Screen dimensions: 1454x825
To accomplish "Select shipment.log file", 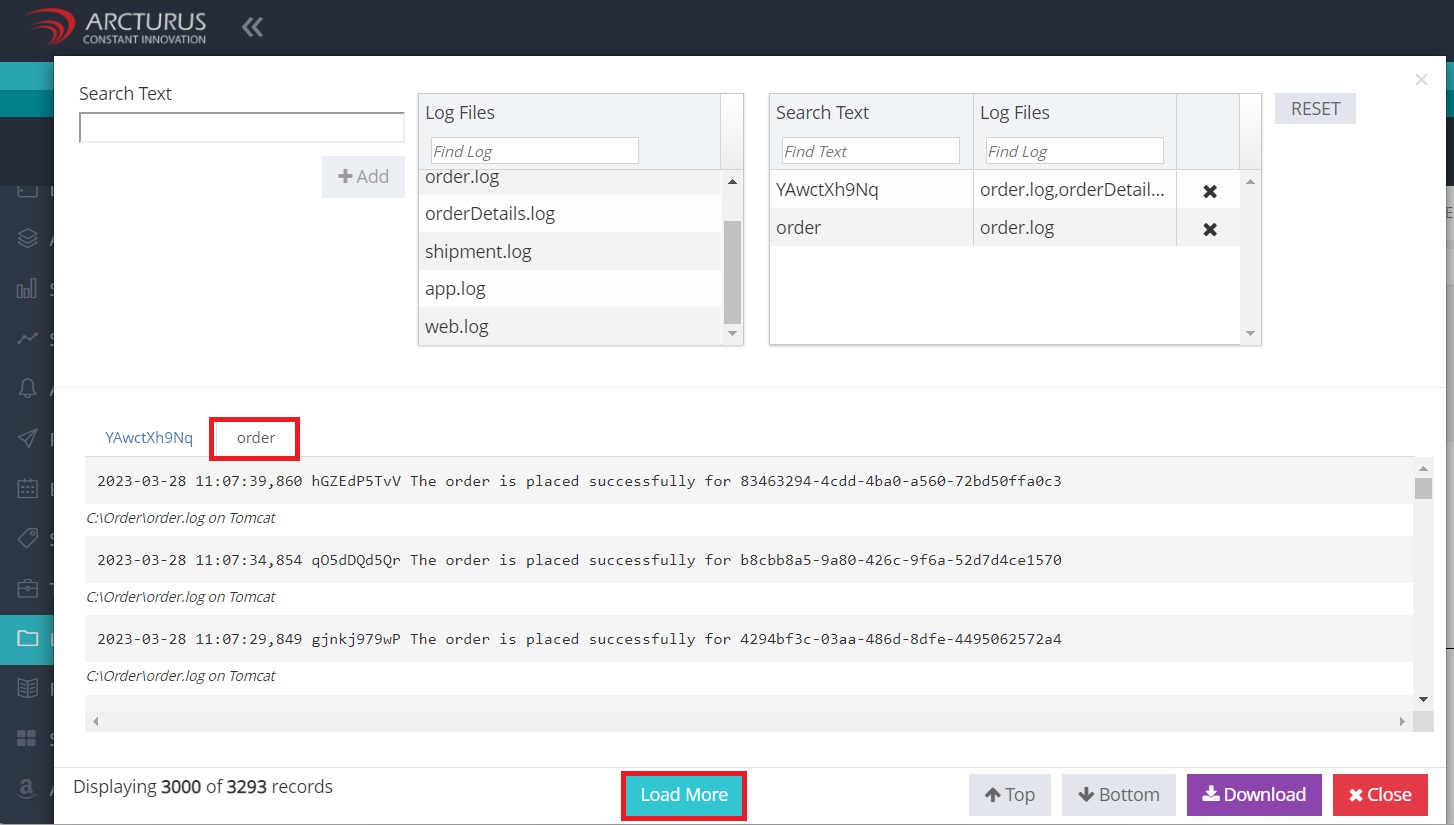I will 570,252.
